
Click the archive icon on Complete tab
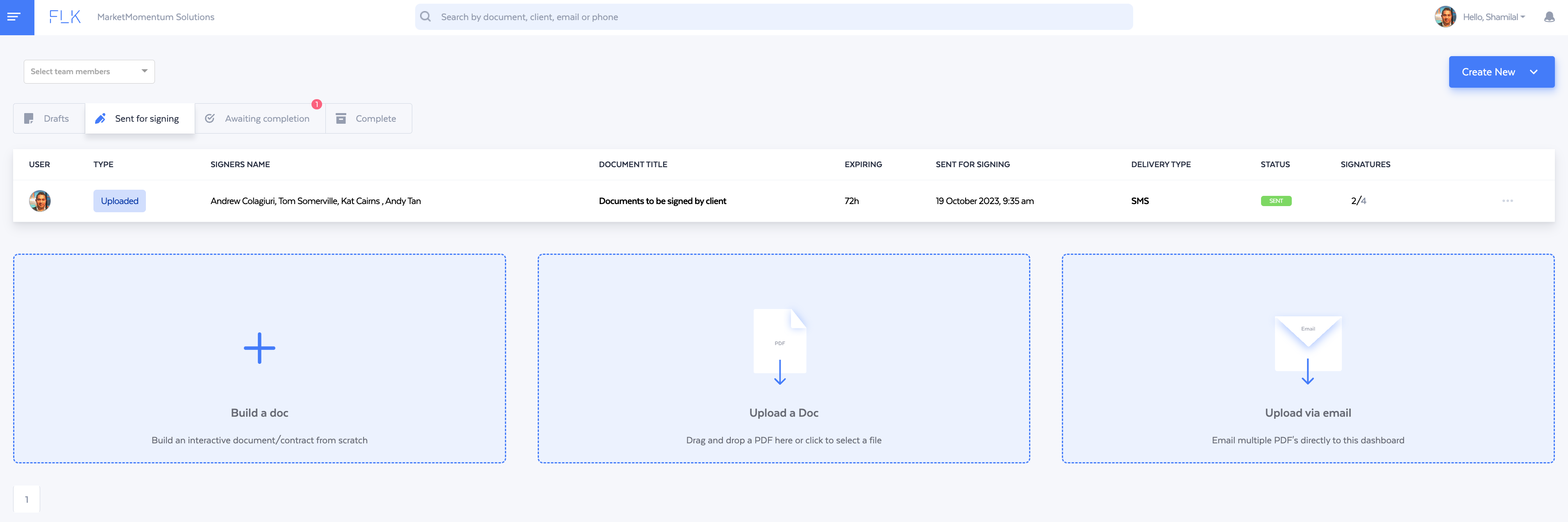(x=341, y=118)
